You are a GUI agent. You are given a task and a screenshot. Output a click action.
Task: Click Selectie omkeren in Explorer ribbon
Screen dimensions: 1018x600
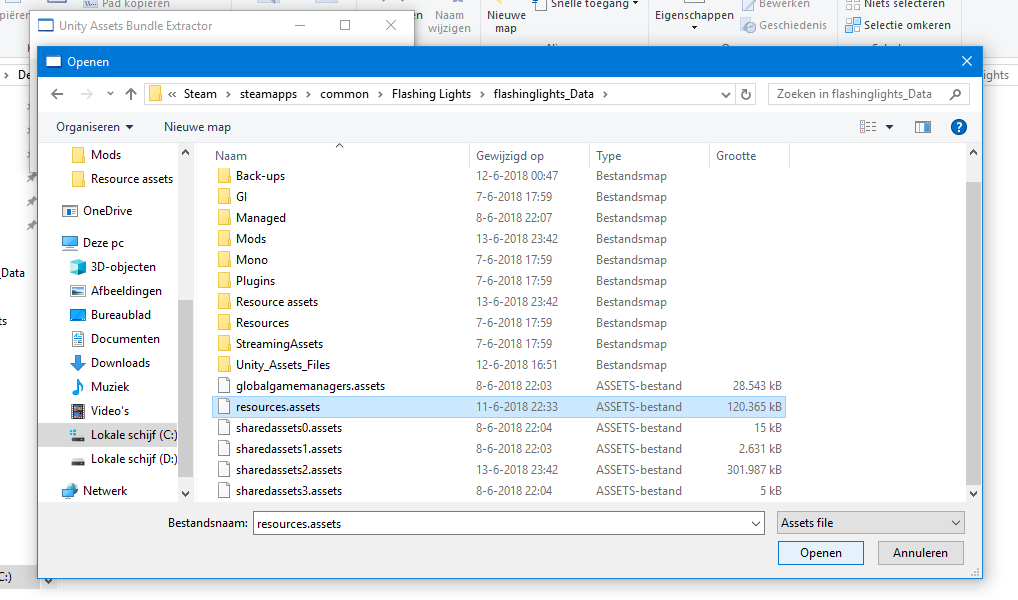(x=898, y=25)
